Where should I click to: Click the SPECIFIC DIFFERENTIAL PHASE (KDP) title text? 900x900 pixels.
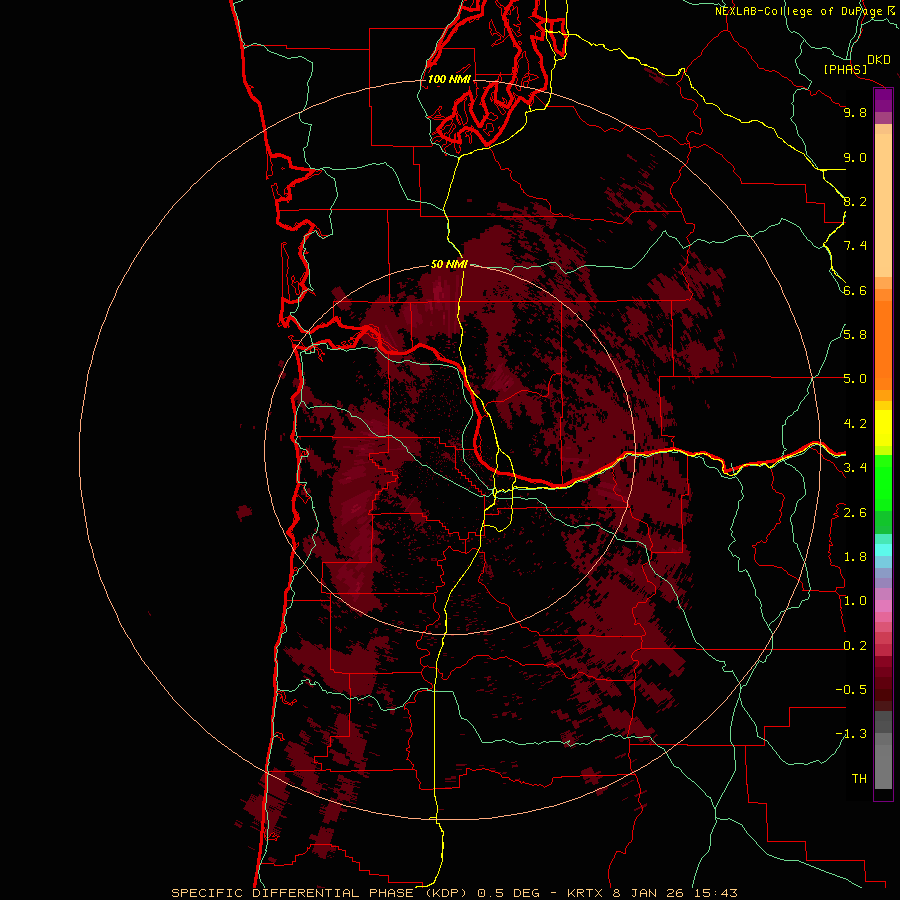click(x=317, y=893)
